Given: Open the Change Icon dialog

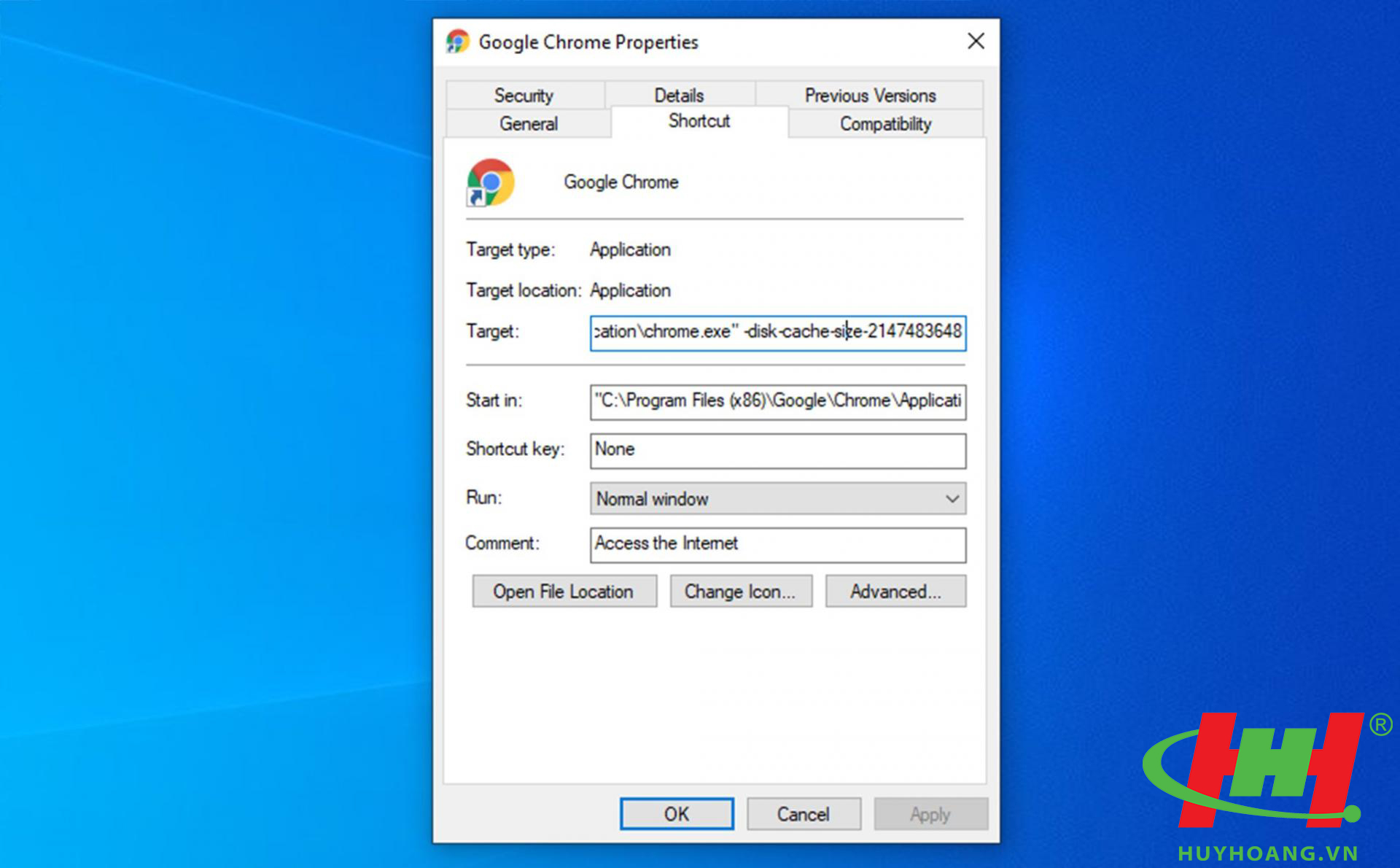Looking at the screenshot, I should pyautogui.click(x=741, y=592).
